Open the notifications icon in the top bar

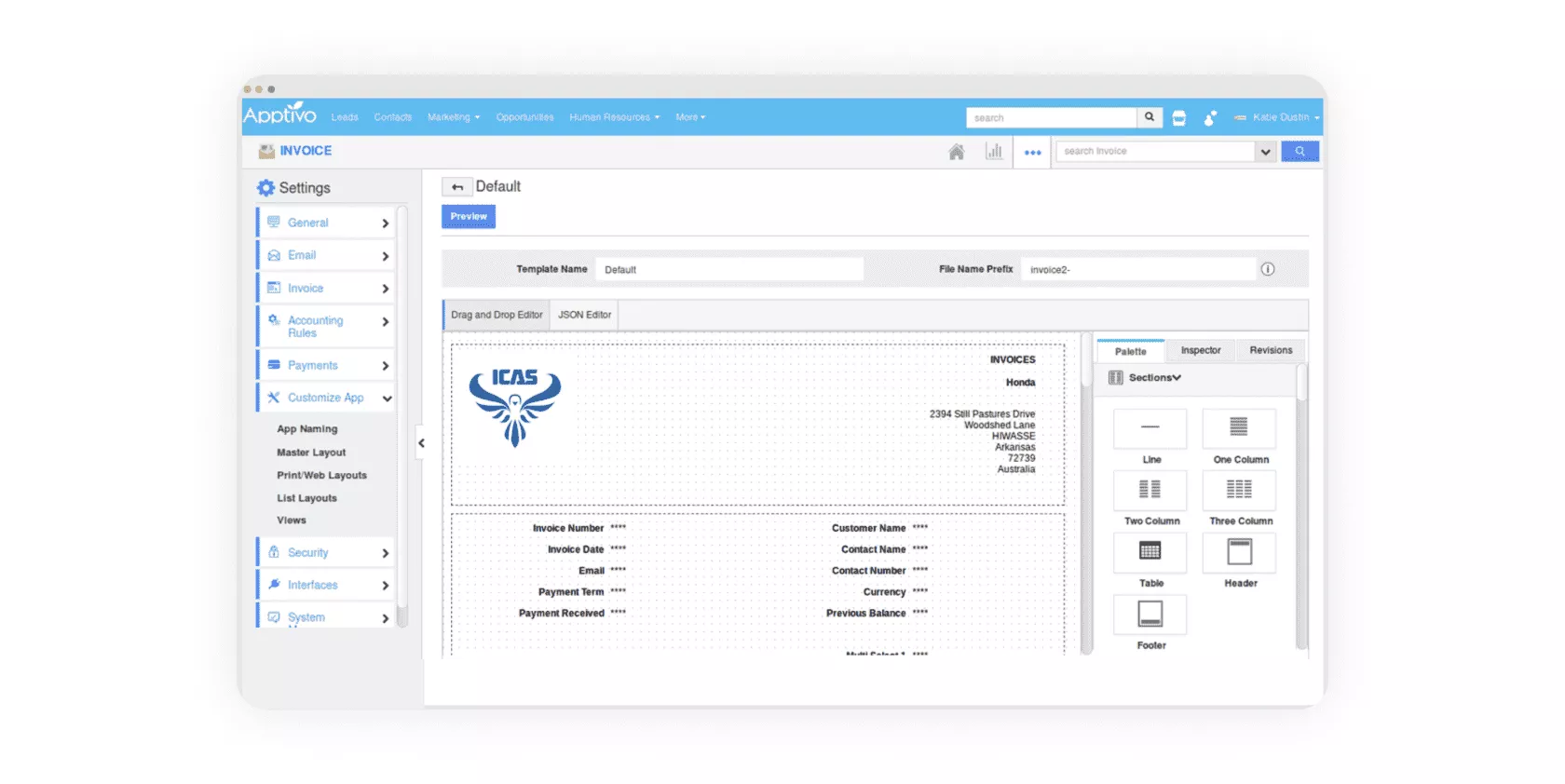[x=1210, y=118]
